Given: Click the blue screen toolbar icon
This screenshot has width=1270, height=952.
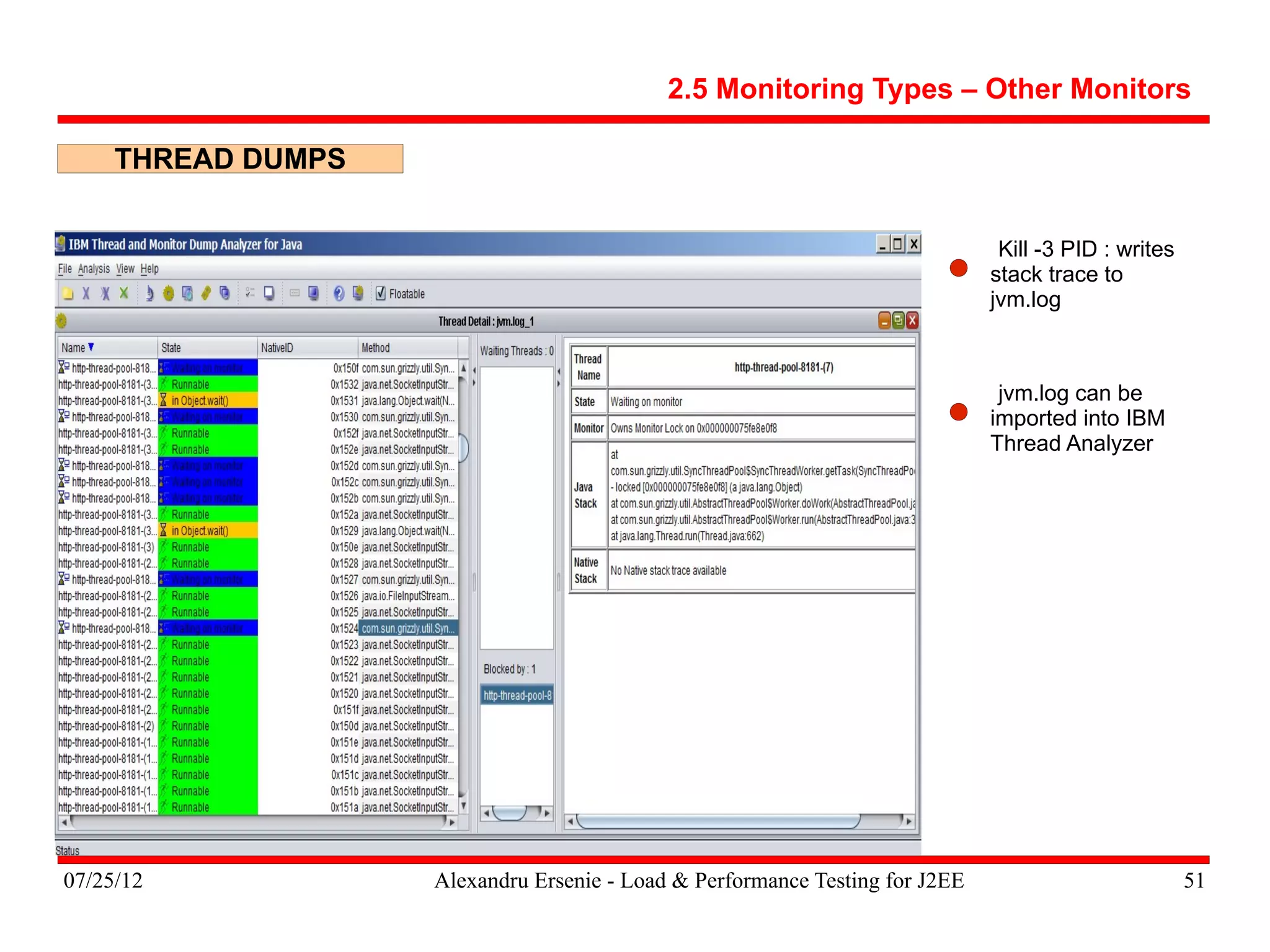Looking at the screenshot, I should (314, 293).
